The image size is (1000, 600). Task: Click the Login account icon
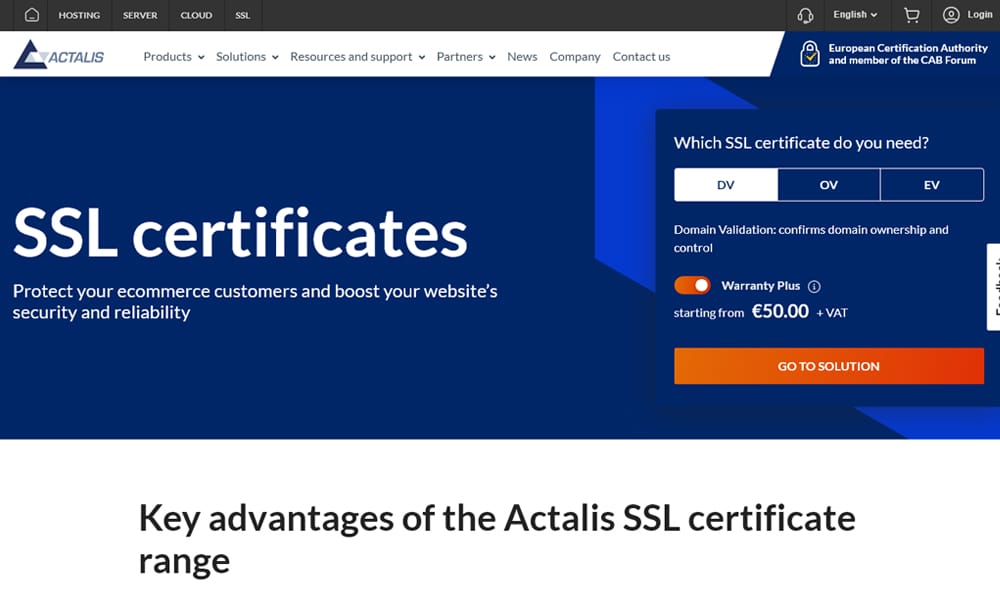[953, 15]
